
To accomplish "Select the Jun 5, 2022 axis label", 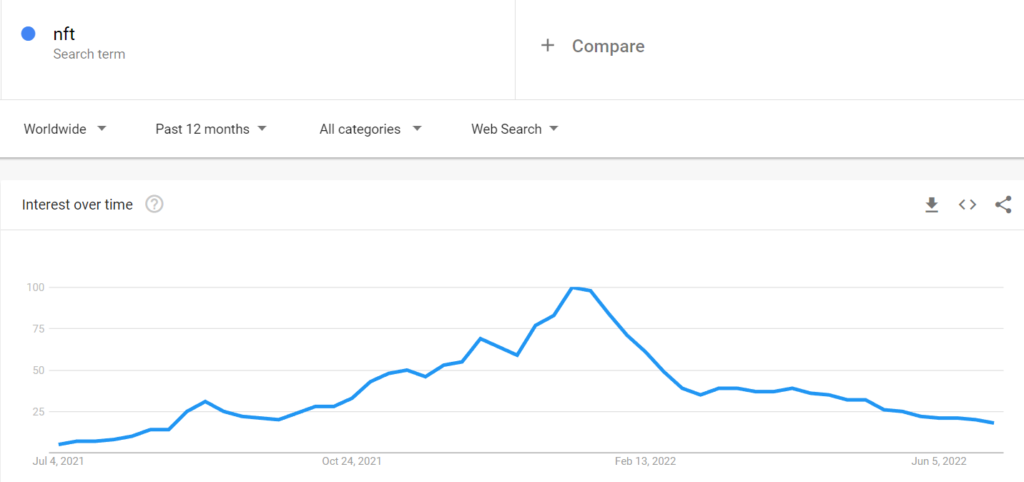I will click(938, 461).
